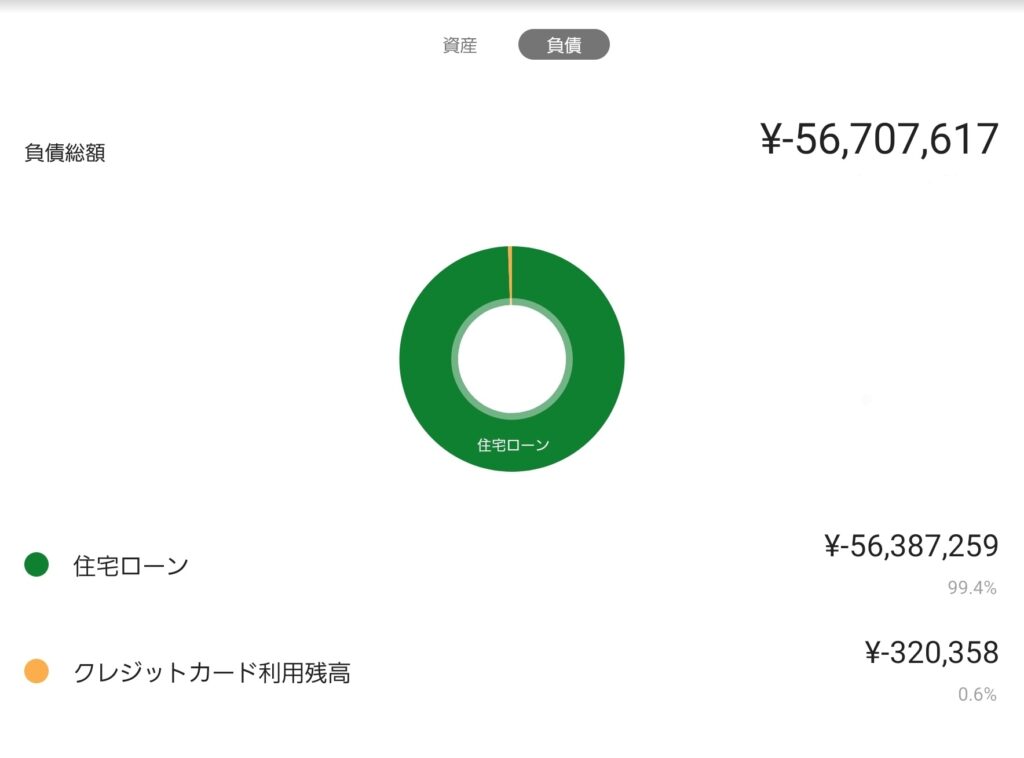Click the gray shadow strip at top
The image size is (1024, 758).
[x=512, y=5]
